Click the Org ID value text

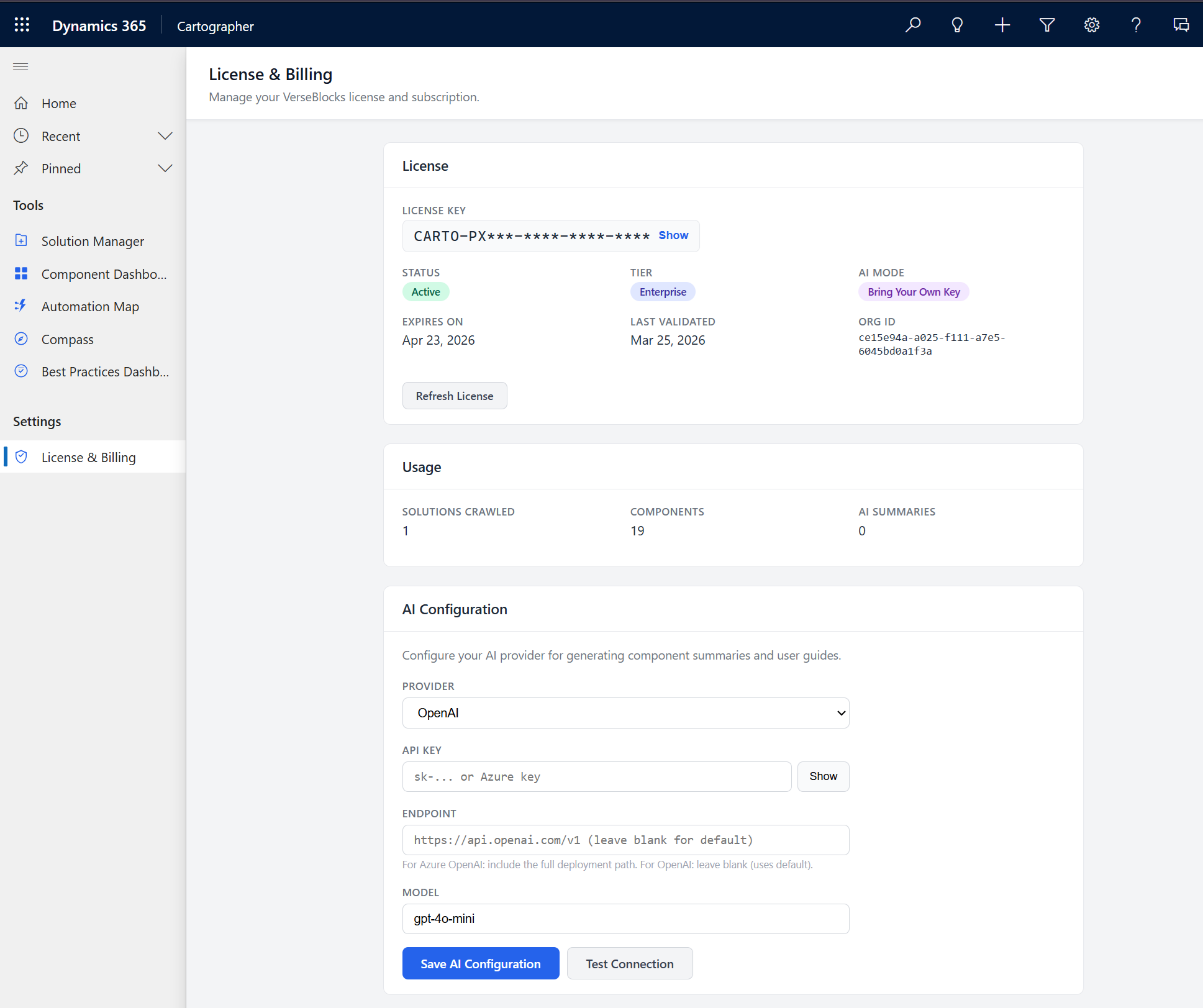pos(932,344)
